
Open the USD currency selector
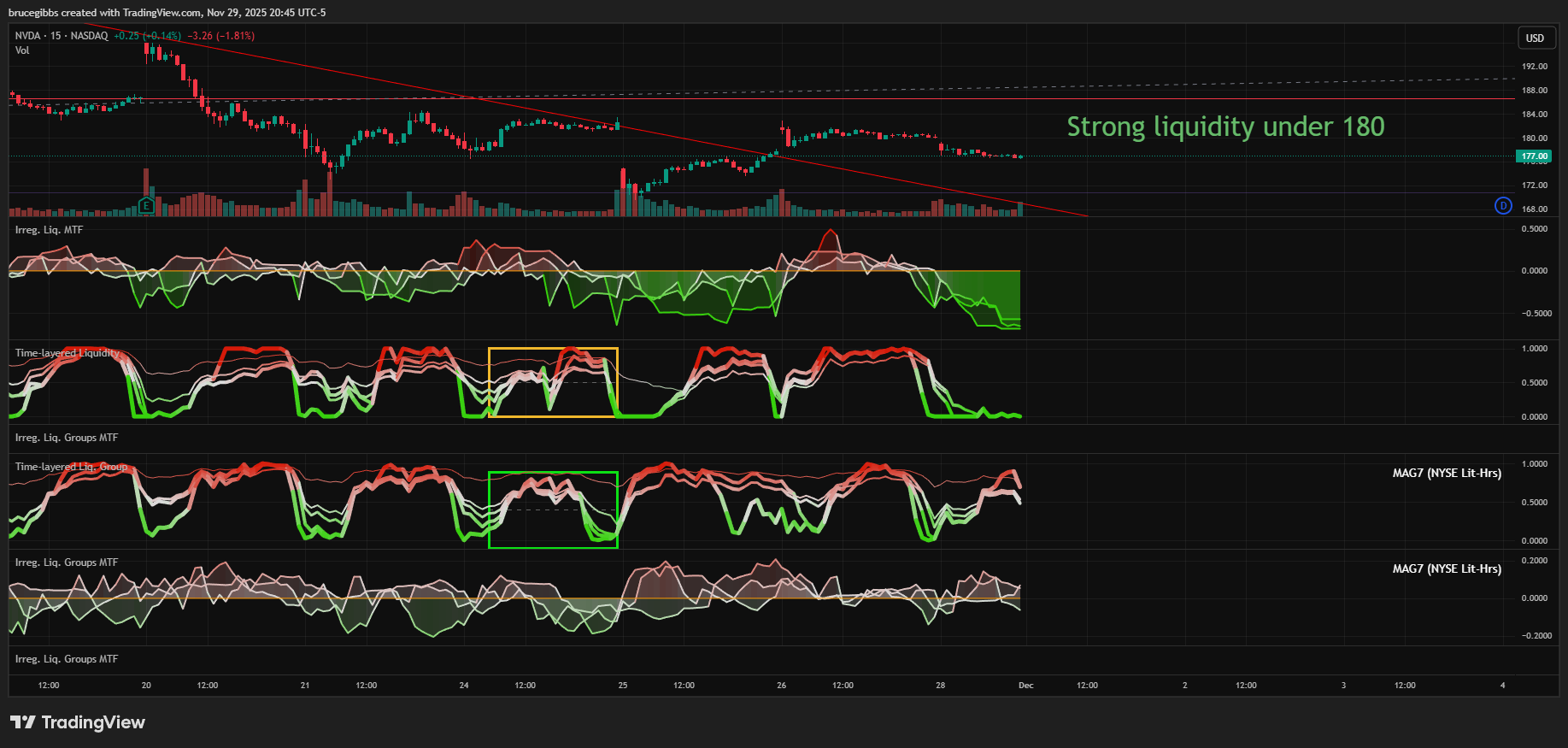pos(1535,38)
